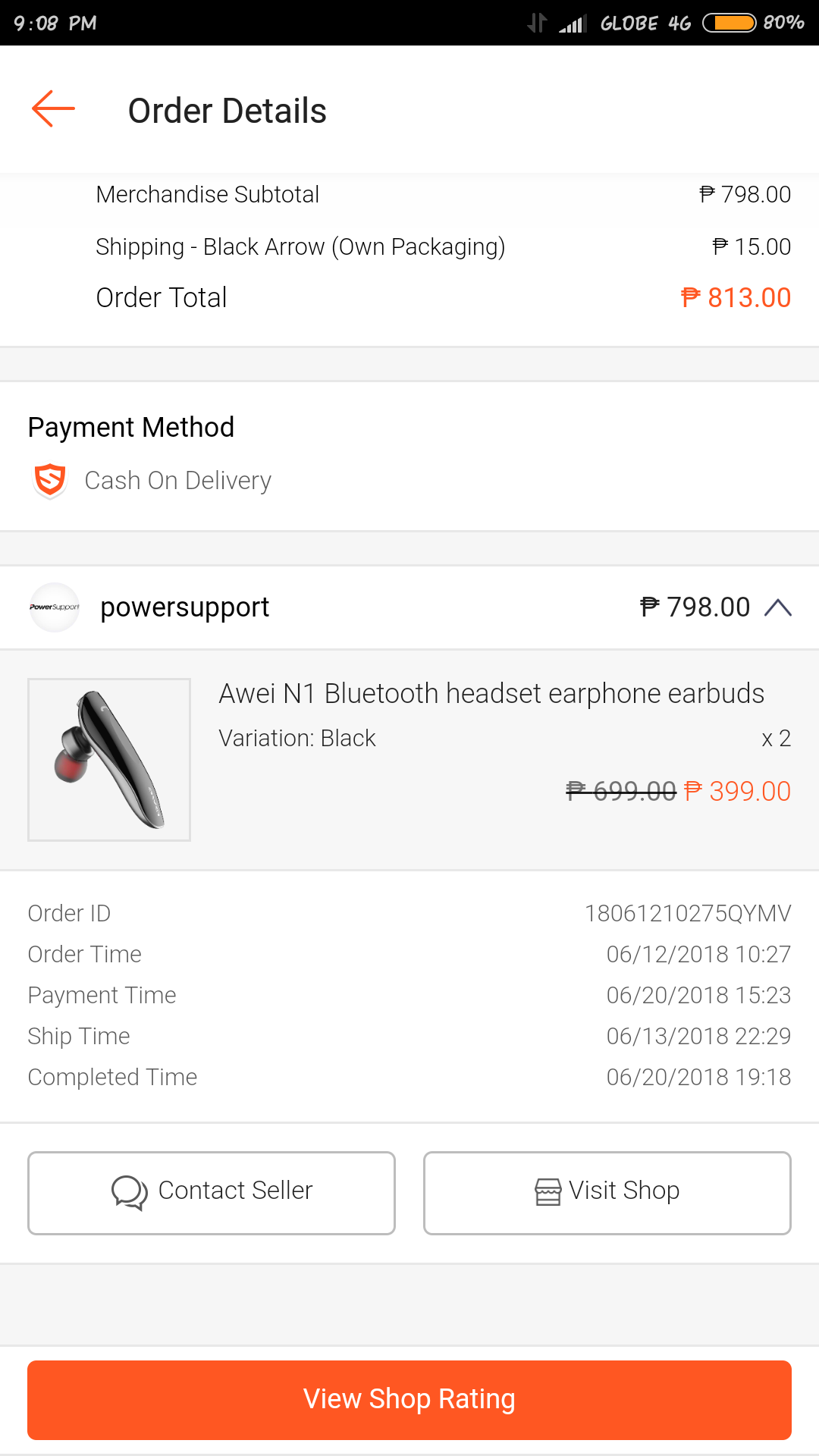Open the powersupport seller name
This screenshot has width=819, height=1456.
tap(184, 607)
